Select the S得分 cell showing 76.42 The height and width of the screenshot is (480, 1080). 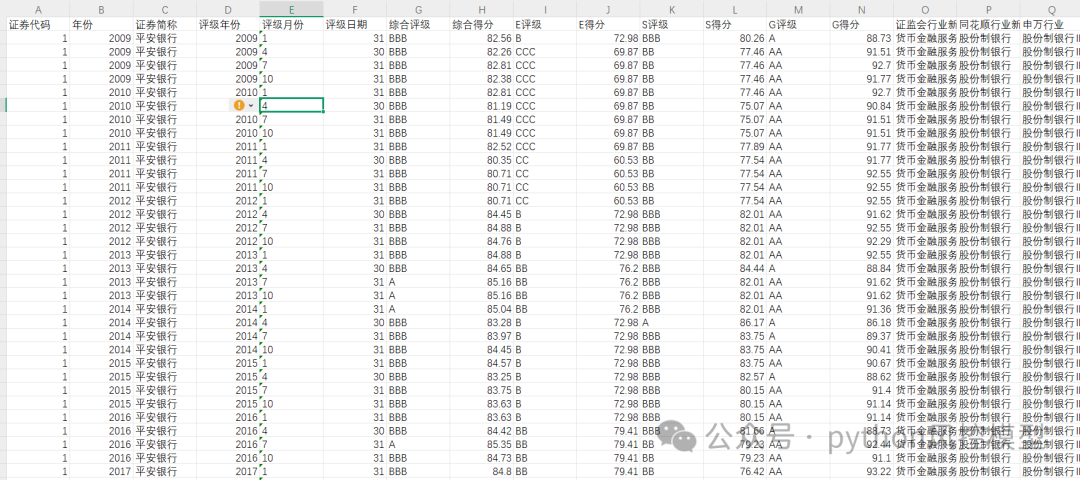735,471
